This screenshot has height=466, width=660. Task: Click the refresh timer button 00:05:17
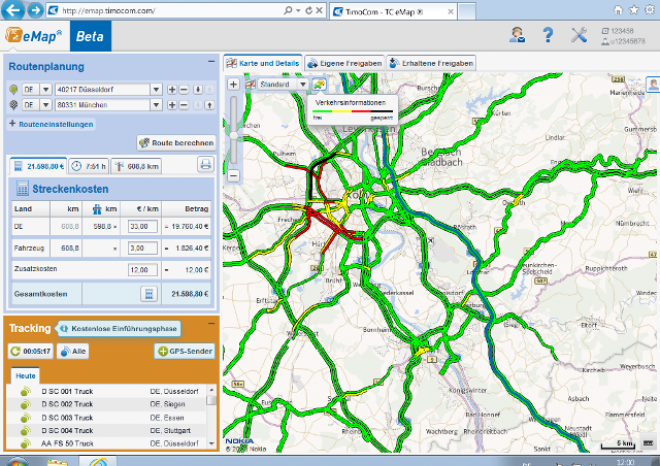[30, 351]
